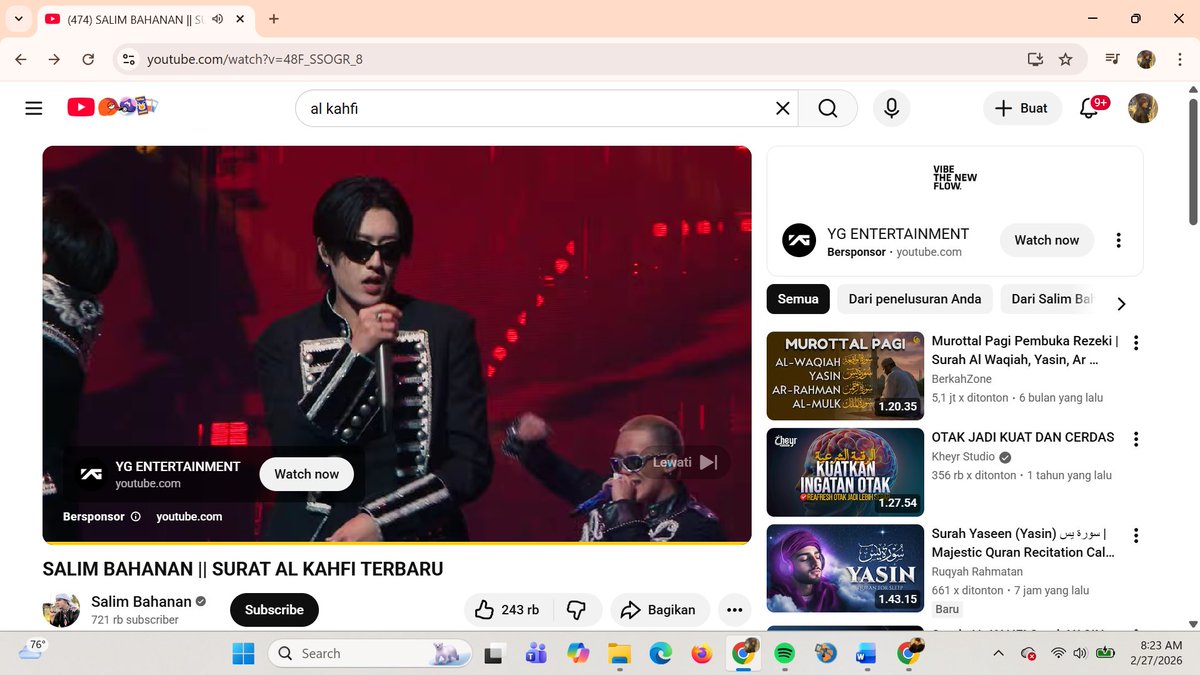Viewport: 1200px width, 675px height.
Task: Open Chrome profile avatar
Action: click(1146, 59)
